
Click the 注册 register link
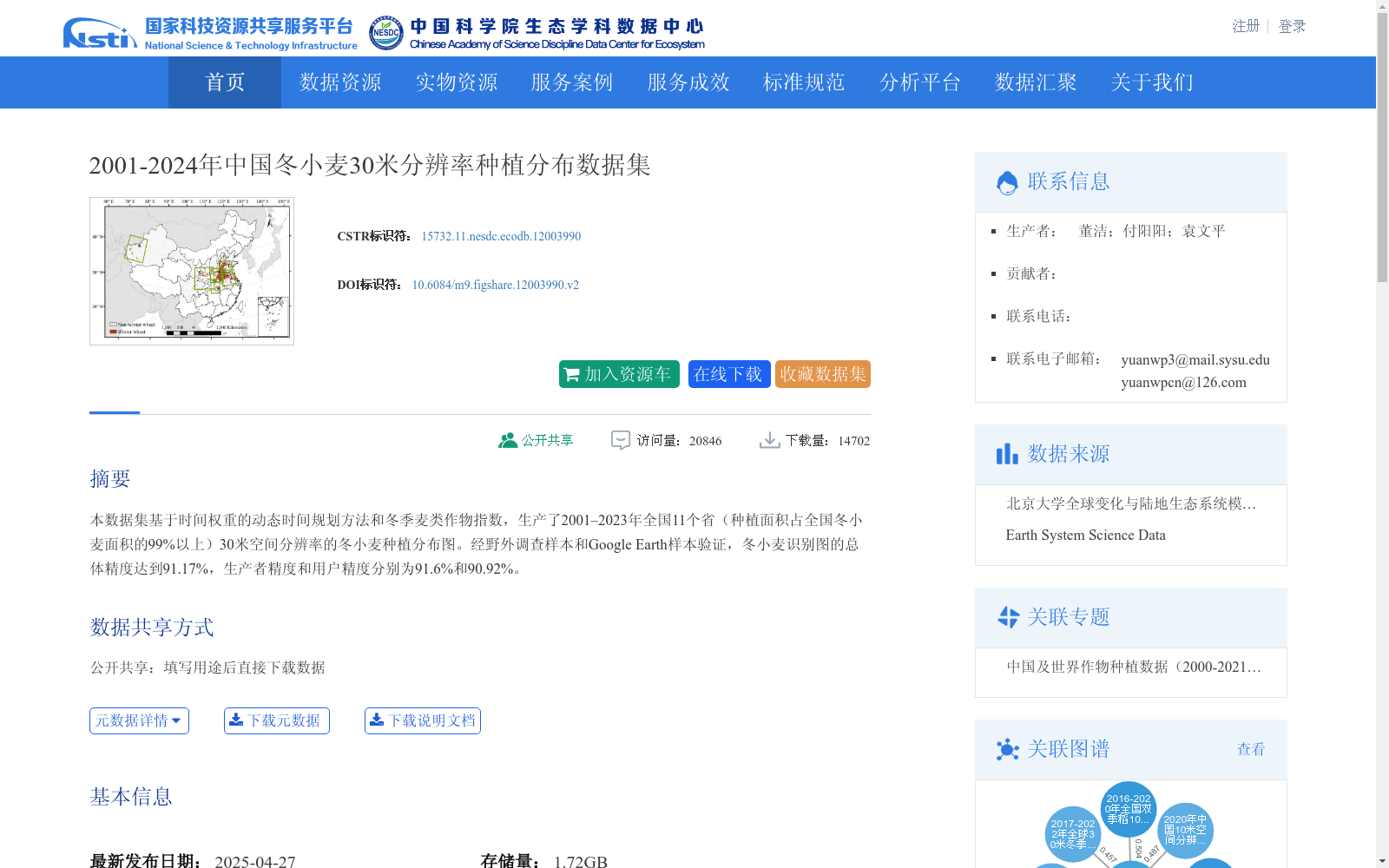[1246, 27]
